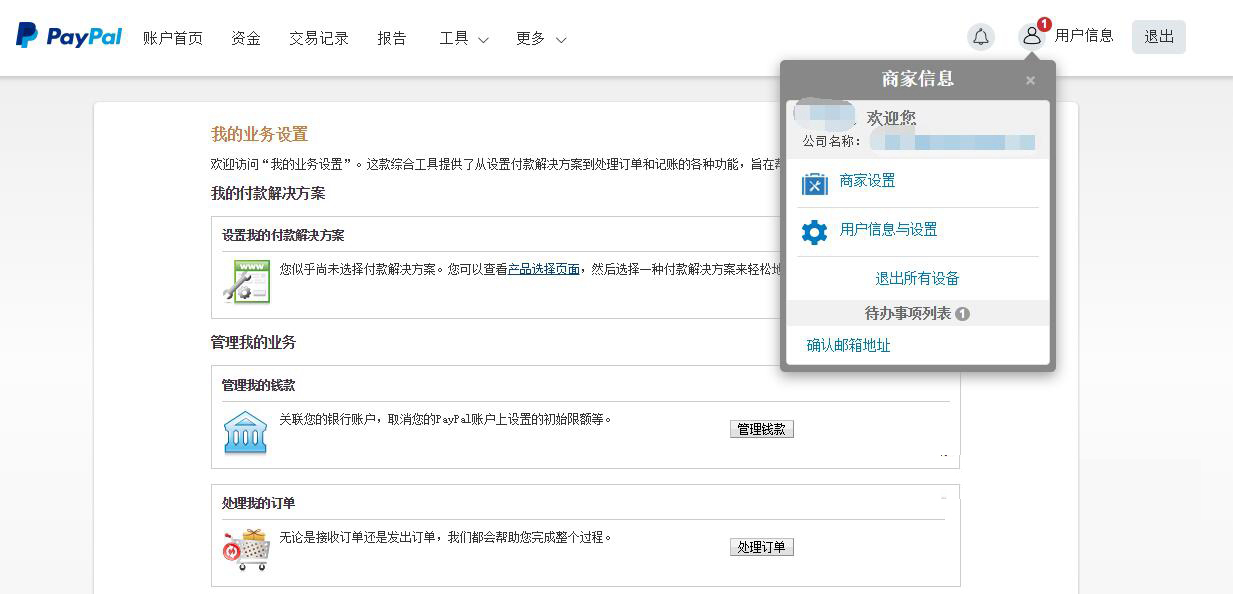Click the 处理订单 button
The width and height of the screenshot is (1233, 594).
coord(762,547)
